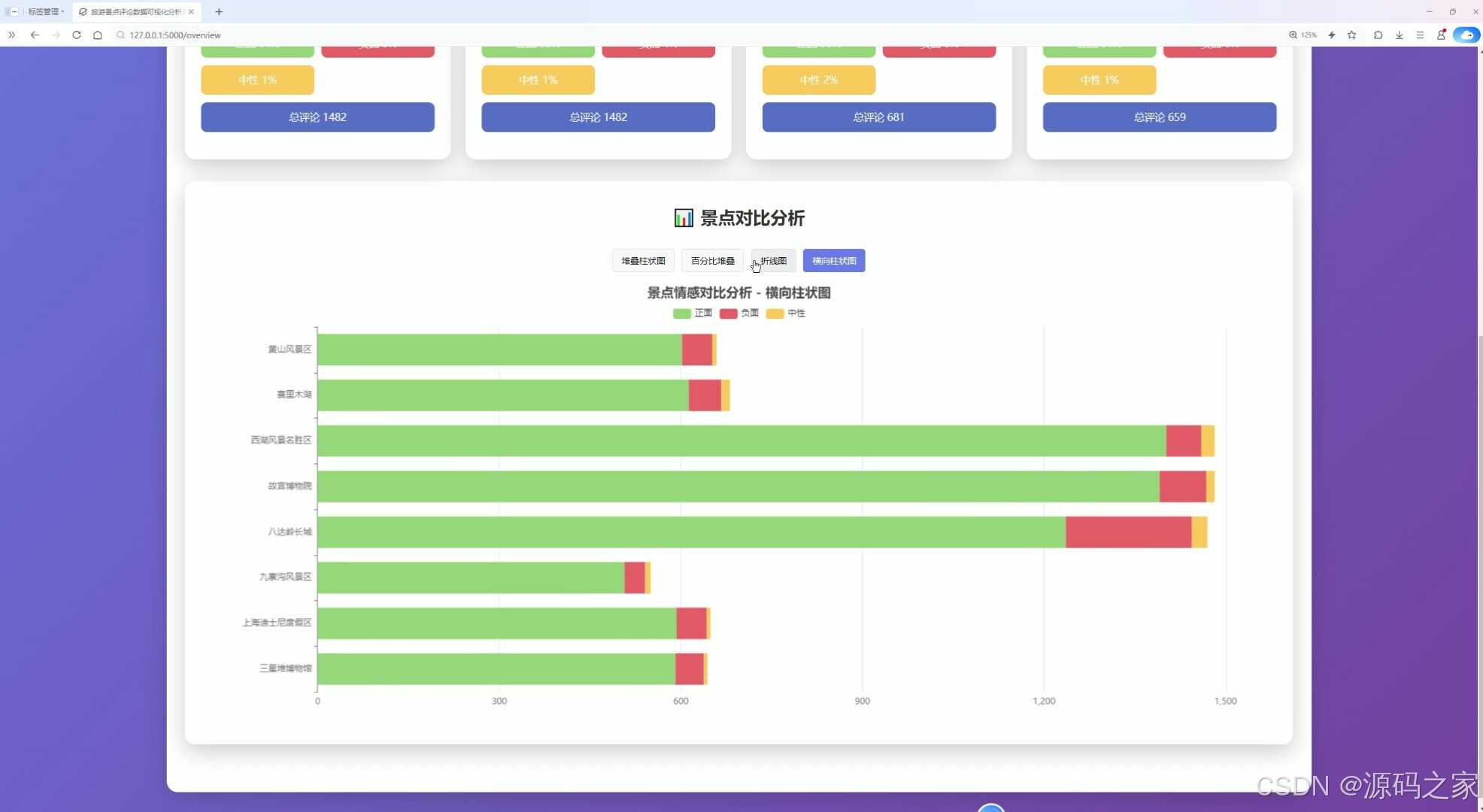1483x812 pixels.
Task: Click the blue cloud assistant icon
Action: [x=1466, y=35]
